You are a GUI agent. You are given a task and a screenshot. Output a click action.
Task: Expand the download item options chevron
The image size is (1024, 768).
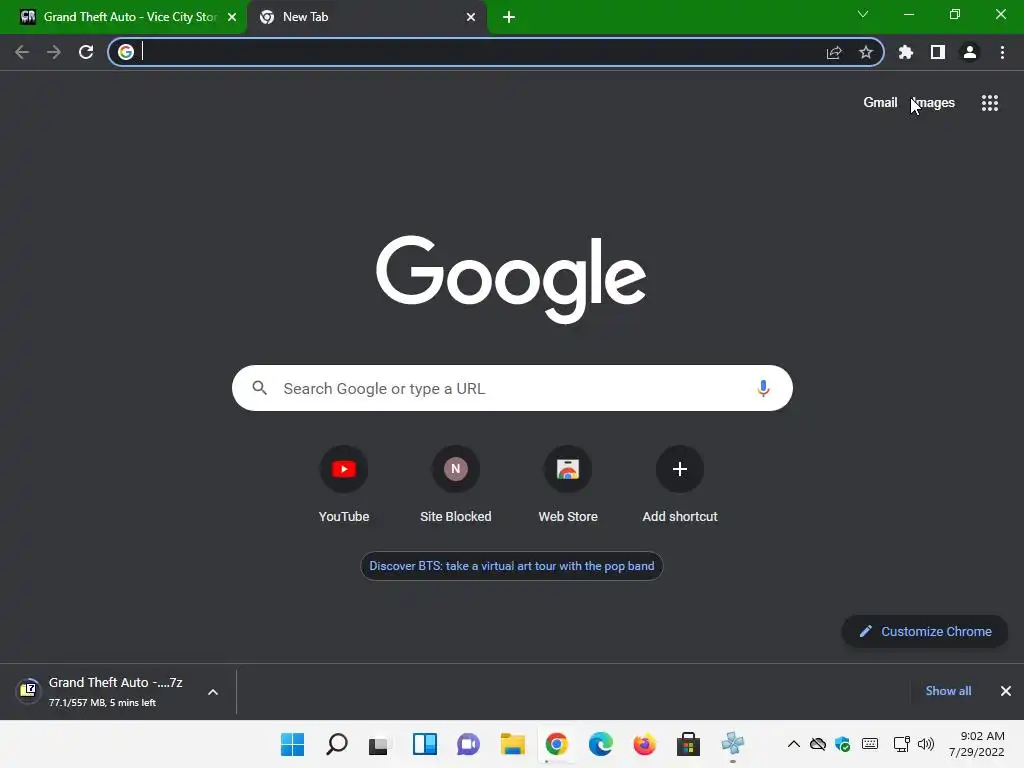click(x=213, y=692)
